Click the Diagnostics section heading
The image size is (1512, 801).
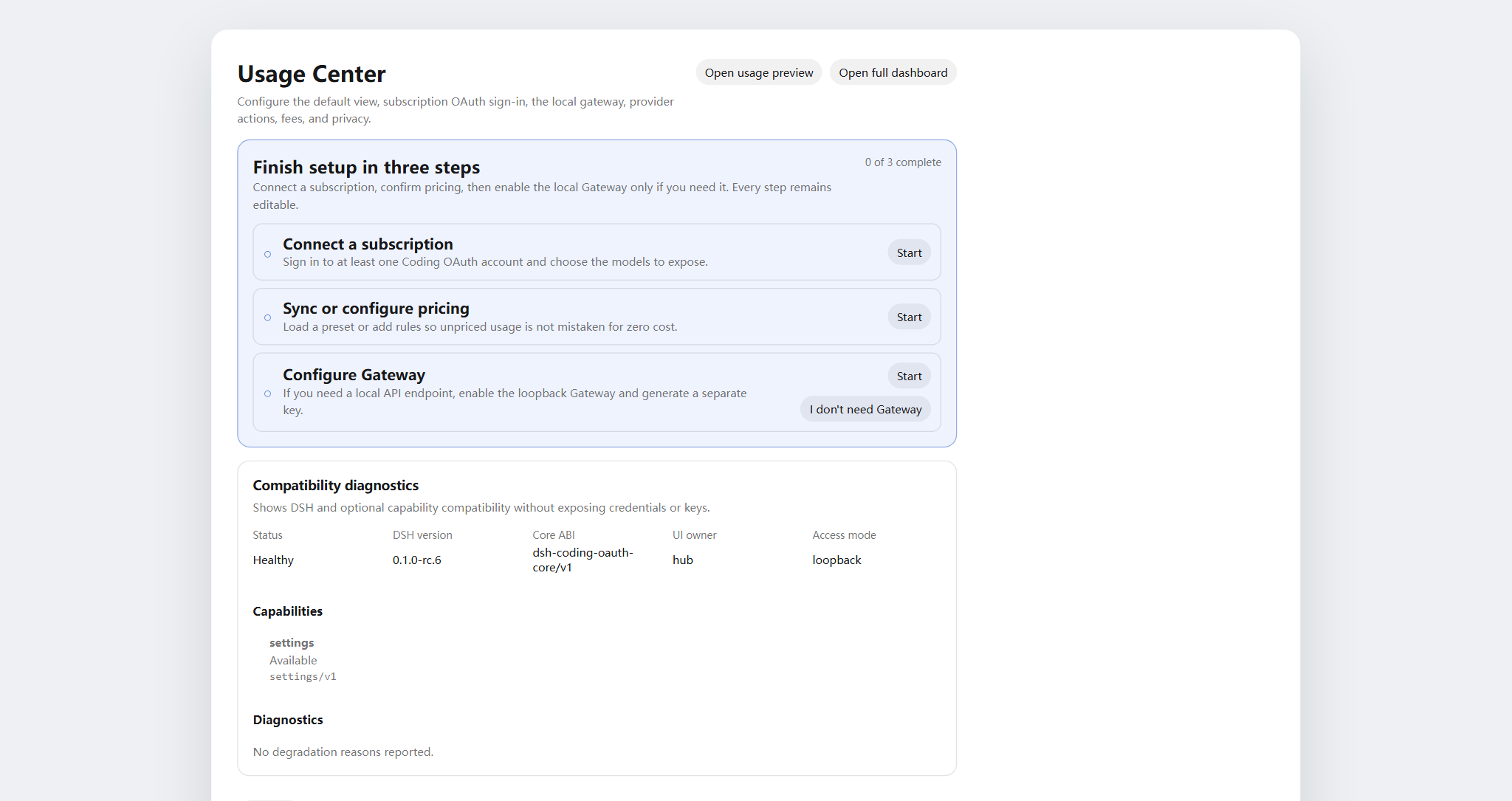(x=287, y=719)
